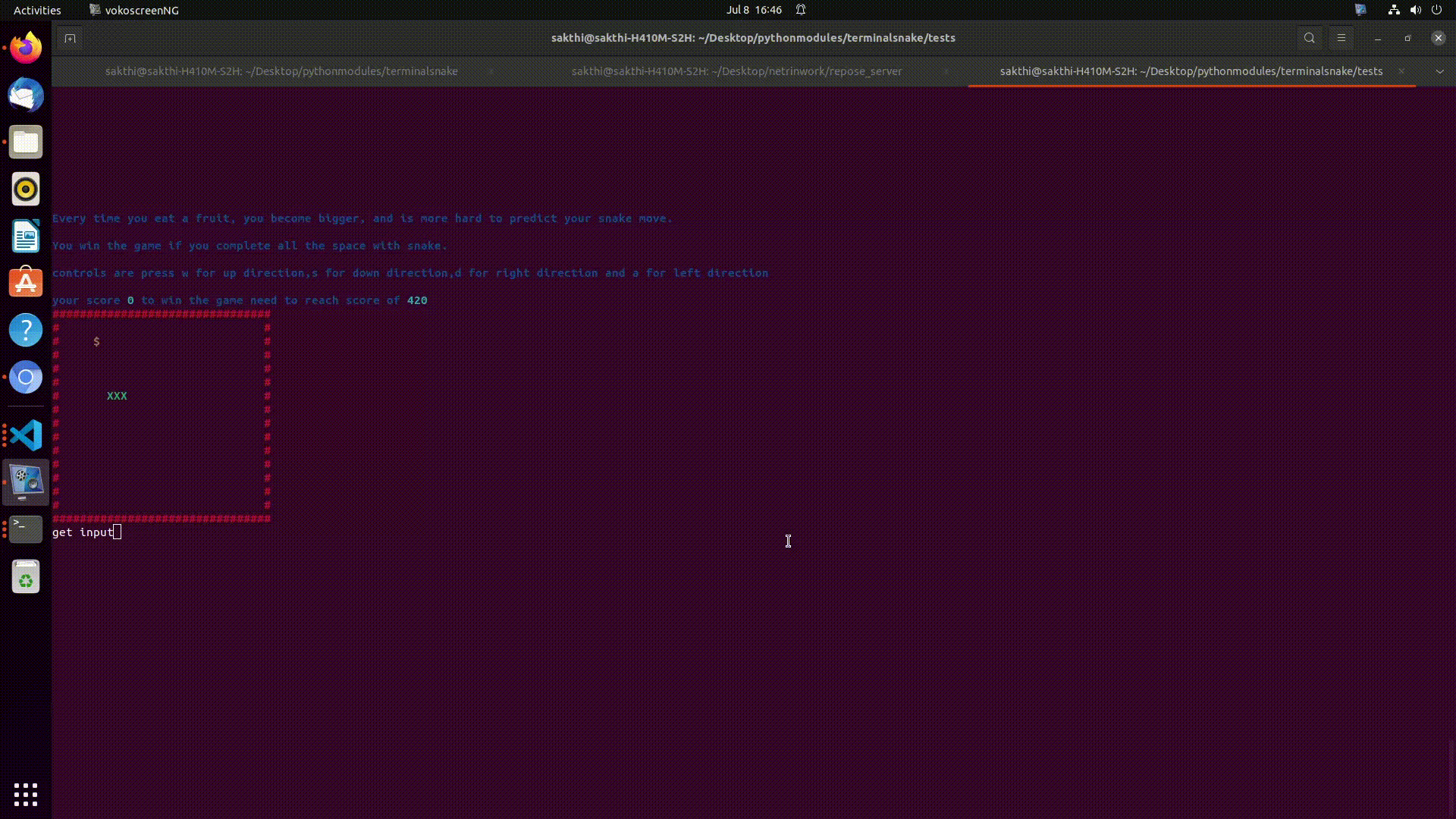Open Files manager in dock
The height and width of the screenshot is (819, 1456).
tap(26, 143)
